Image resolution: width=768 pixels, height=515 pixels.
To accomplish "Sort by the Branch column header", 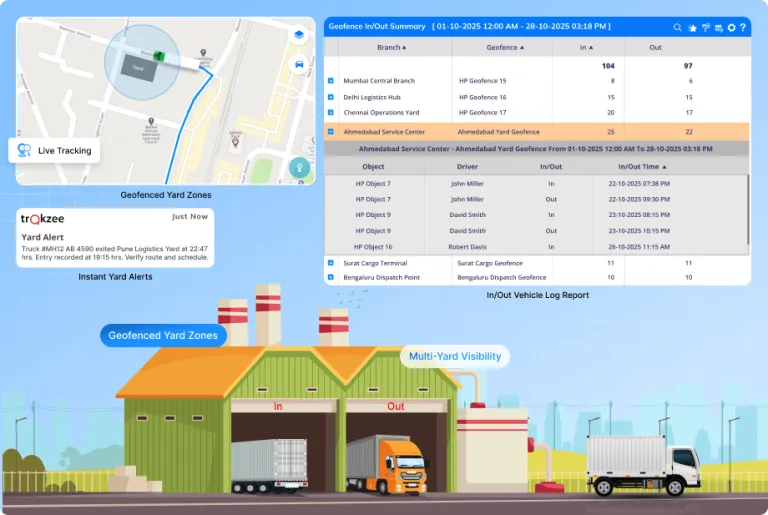I will tap(391, 47).
